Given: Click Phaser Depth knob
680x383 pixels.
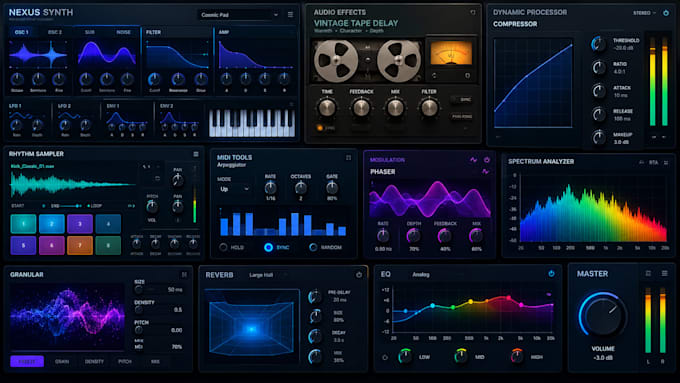Looking at the screenshot, I should (414, 236).
